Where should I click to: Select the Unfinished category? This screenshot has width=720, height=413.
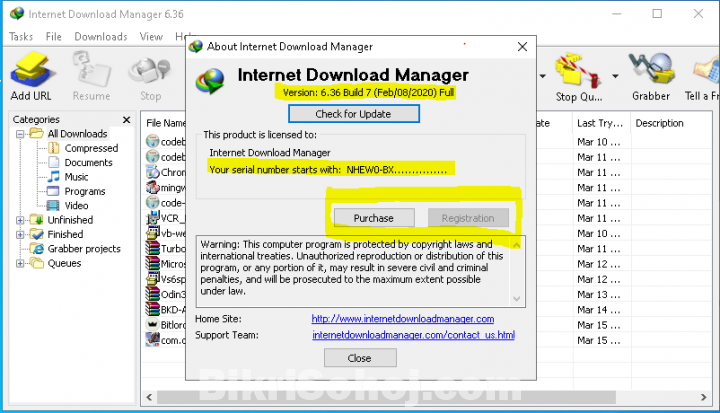70,220
